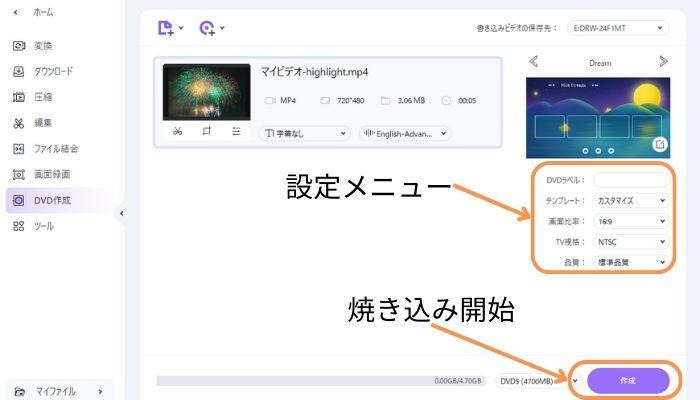Go to next DVD template arrow
Image resolution: width=700 pixels, height=400 pixels.
(x=663, y=62)
